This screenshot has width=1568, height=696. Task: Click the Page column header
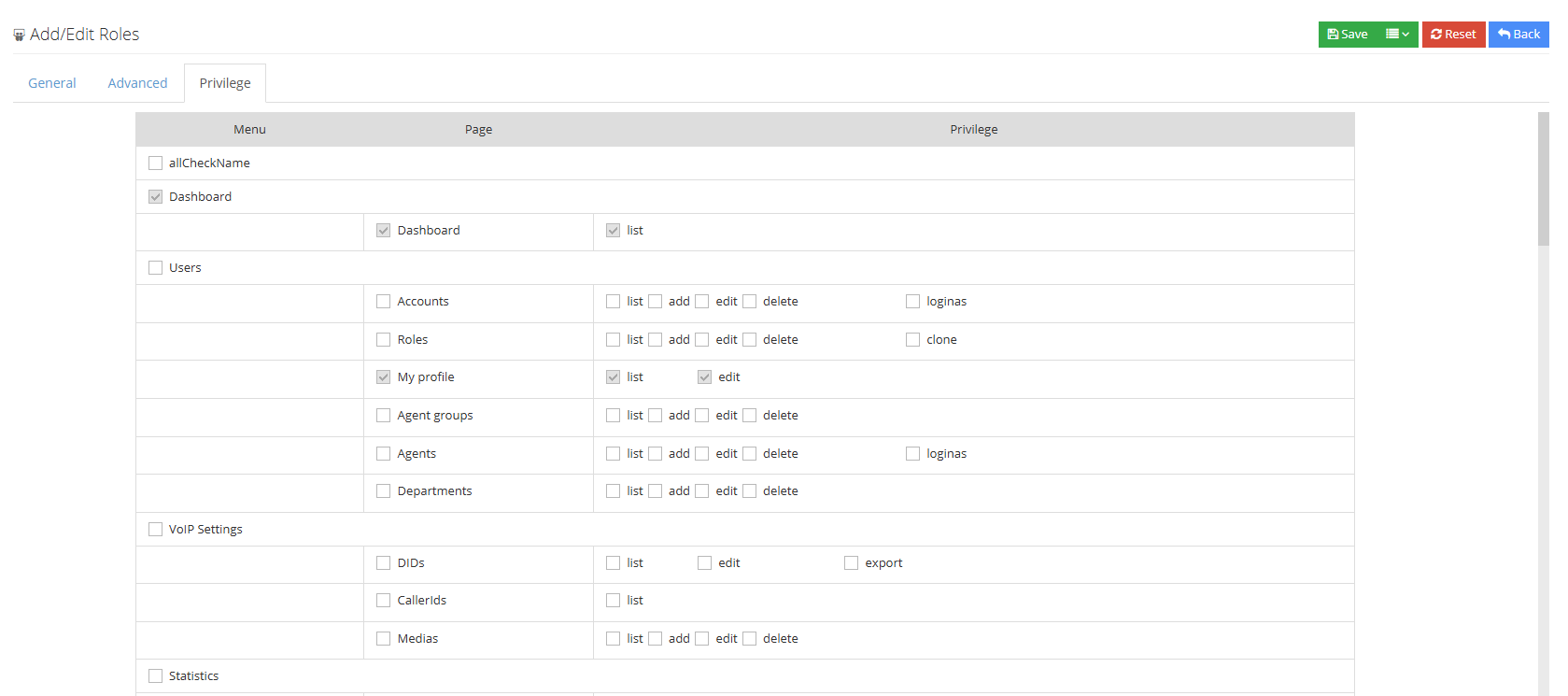(x=478, y=130)
